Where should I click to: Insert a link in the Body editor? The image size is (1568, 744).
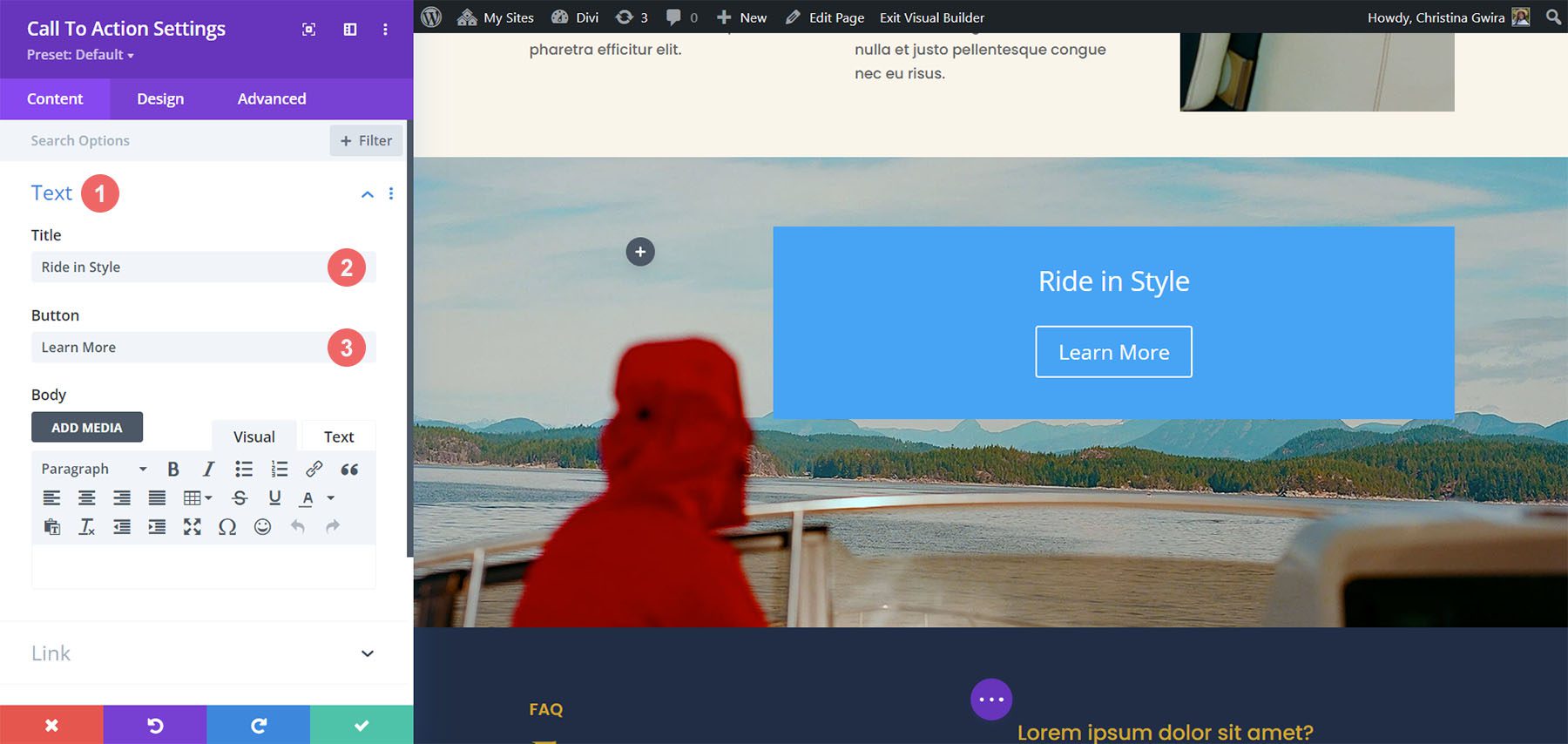pos(314,469)
